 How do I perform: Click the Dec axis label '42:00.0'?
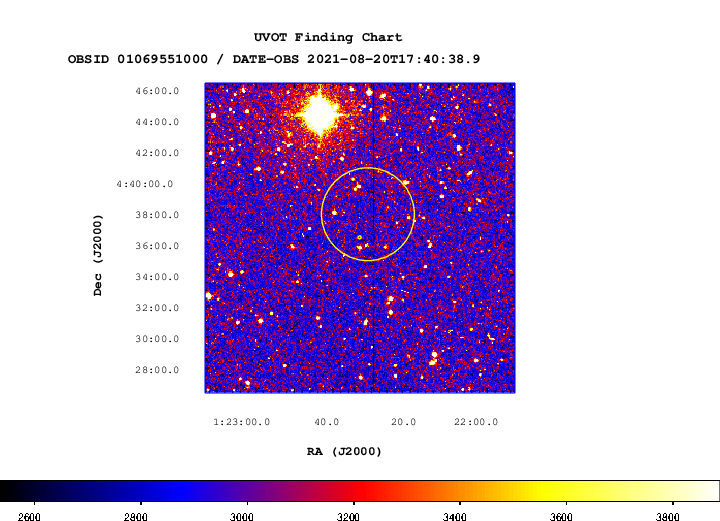pyautogui.click(x=157, y=153)
